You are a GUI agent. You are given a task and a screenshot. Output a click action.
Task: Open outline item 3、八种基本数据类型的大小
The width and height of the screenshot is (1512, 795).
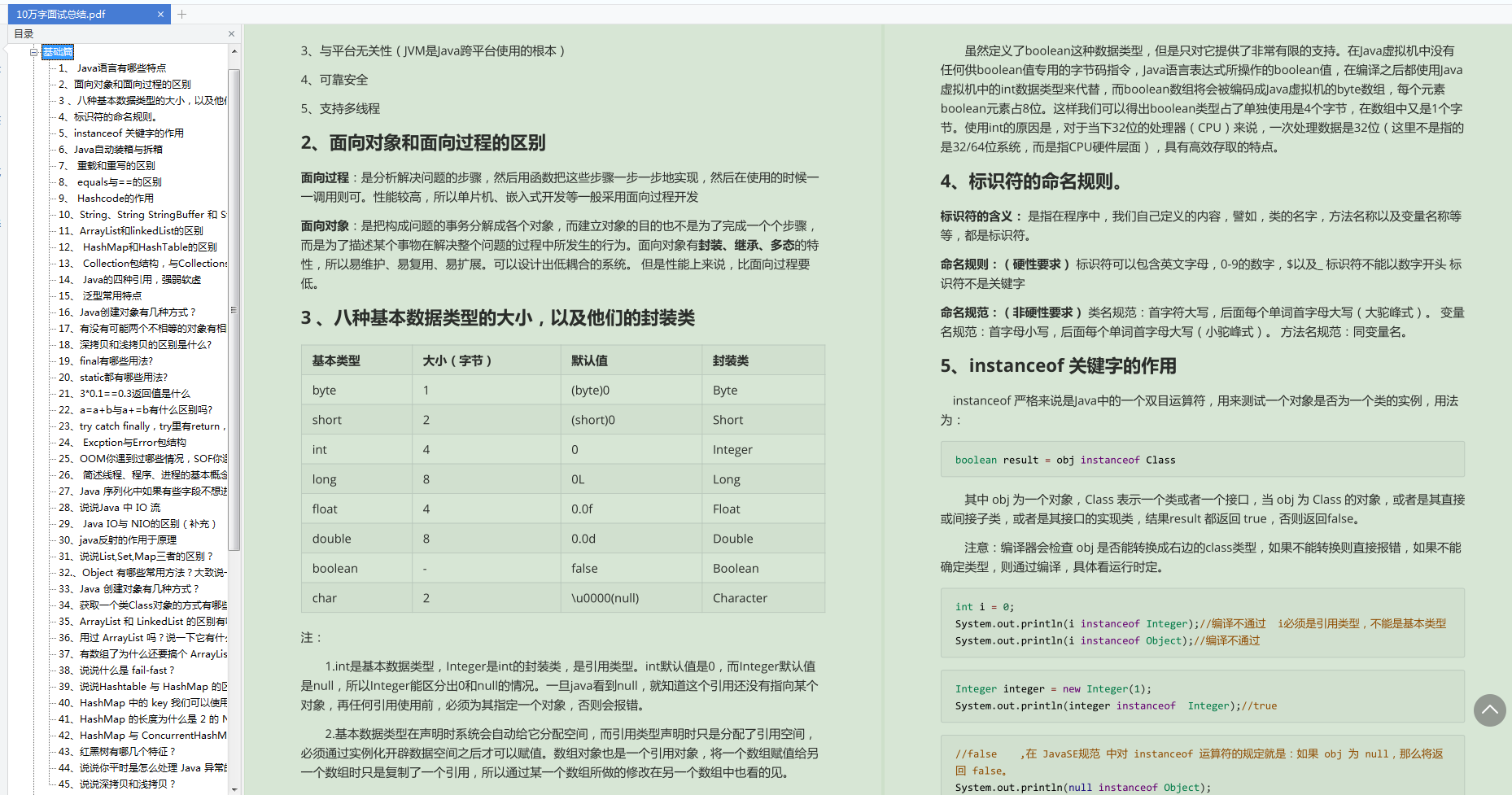[142, 101]
